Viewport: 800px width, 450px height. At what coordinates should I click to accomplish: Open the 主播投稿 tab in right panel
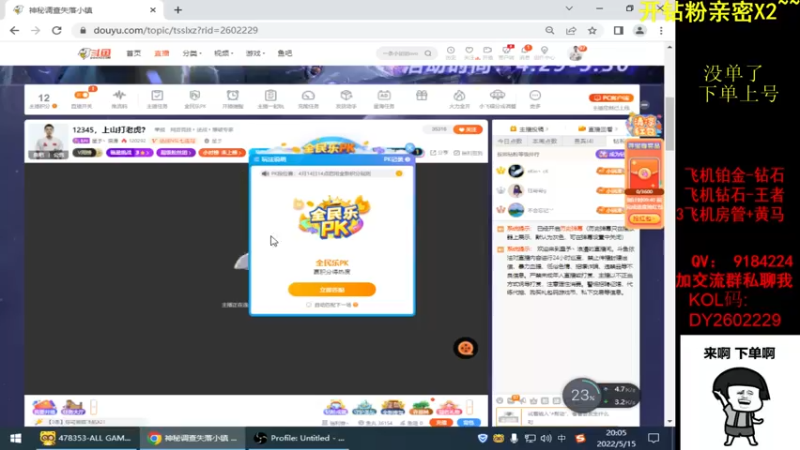[x=528, y=129]
